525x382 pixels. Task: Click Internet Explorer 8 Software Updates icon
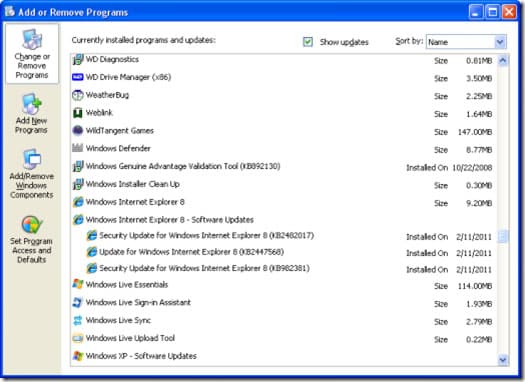[78, 220]
